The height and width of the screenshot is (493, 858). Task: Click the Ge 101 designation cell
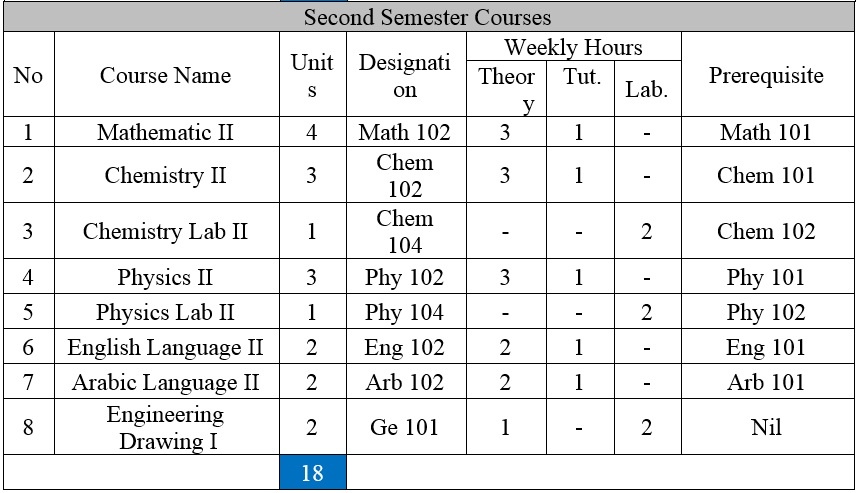click(406, 427)
